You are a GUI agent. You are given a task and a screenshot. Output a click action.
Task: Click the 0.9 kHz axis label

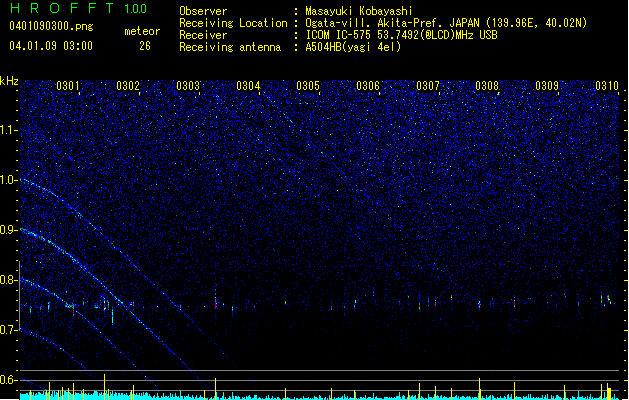click(8, 230)
